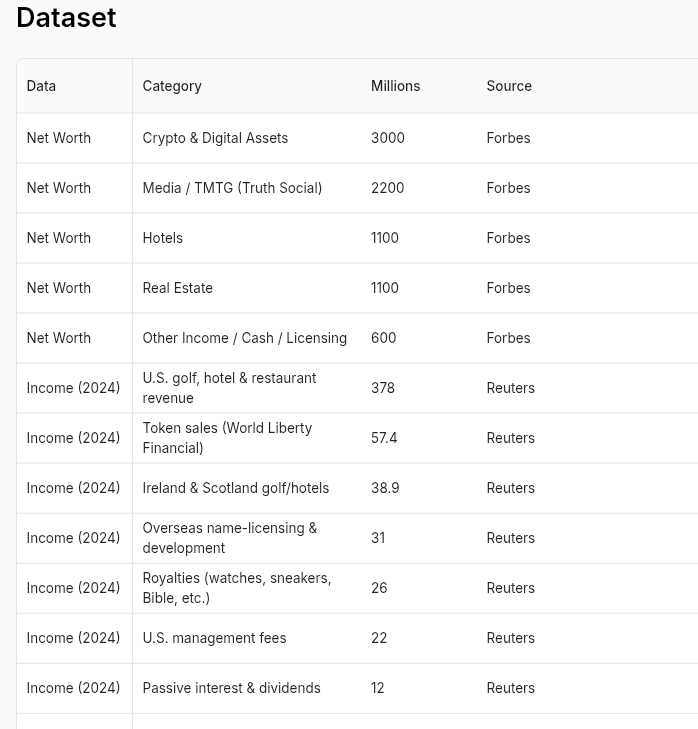Click Overseas name-licensing & development cell
The height and width of the screenshot is (729, 698).
click(247, 538)
